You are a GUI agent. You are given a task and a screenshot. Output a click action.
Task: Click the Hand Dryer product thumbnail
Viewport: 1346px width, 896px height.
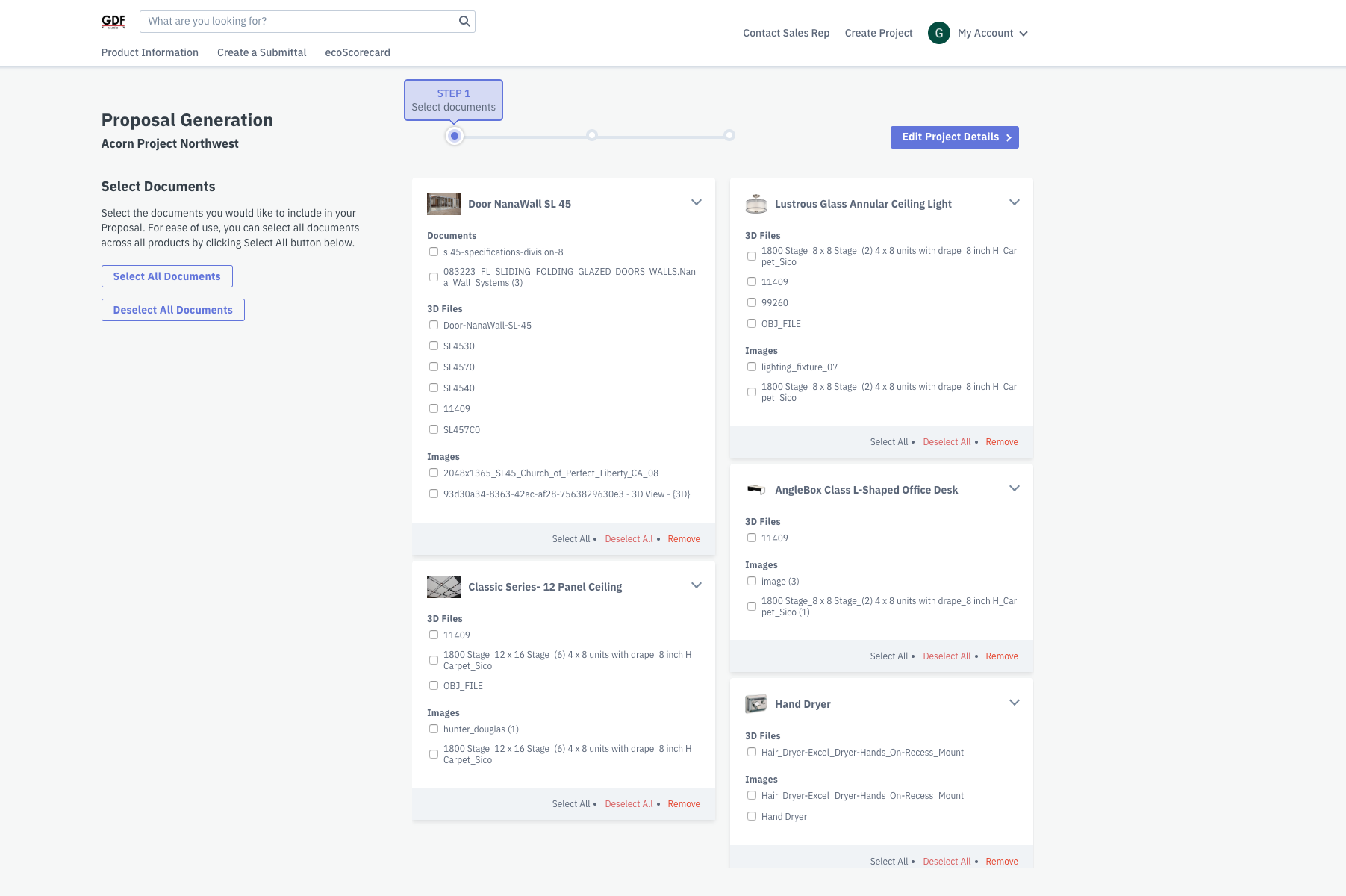point(756,703)
